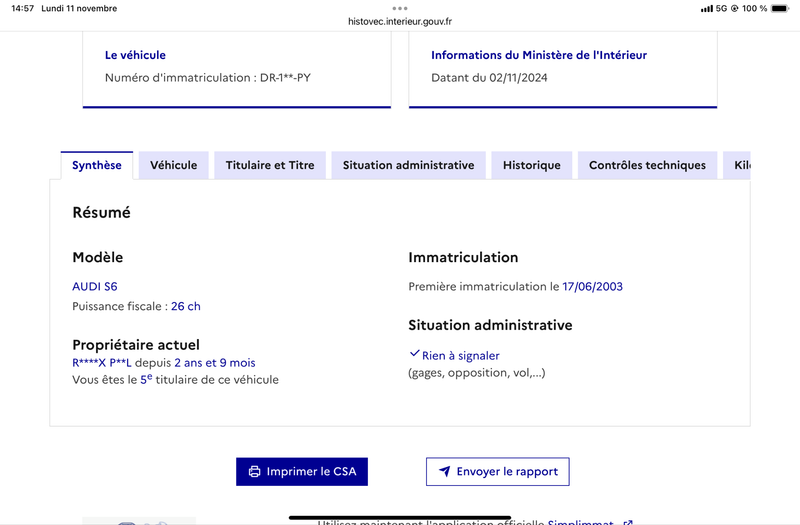The image size is (800, 525).
Task: Click the Imprimer le CSA button
Action: click(302, 471)
